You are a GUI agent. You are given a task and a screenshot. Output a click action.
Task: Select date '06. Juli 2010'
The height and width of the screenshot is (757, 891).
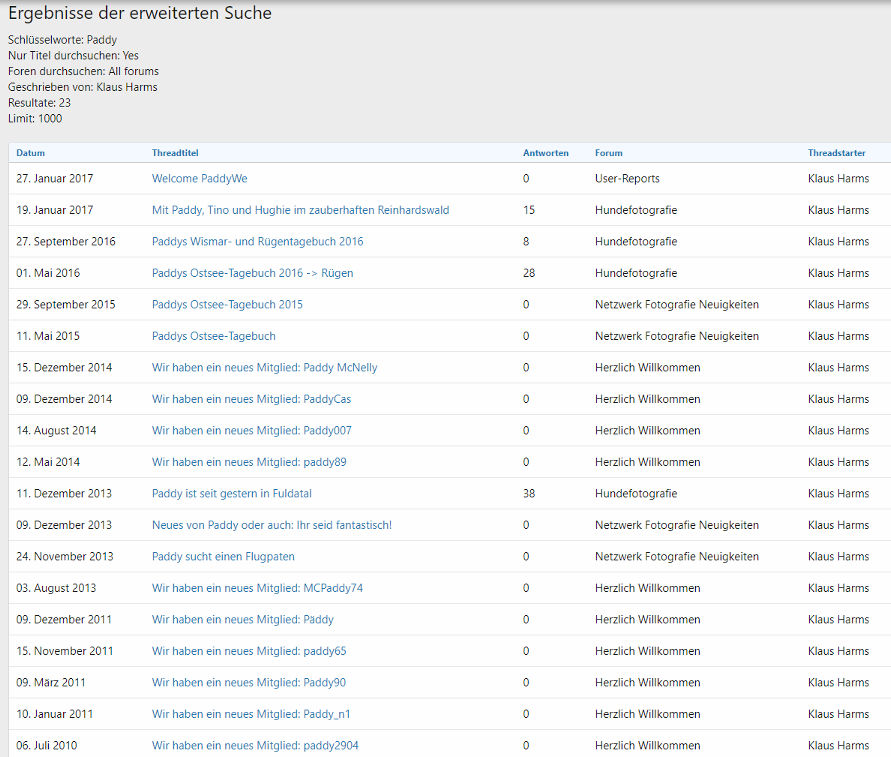tap(47, 746)
